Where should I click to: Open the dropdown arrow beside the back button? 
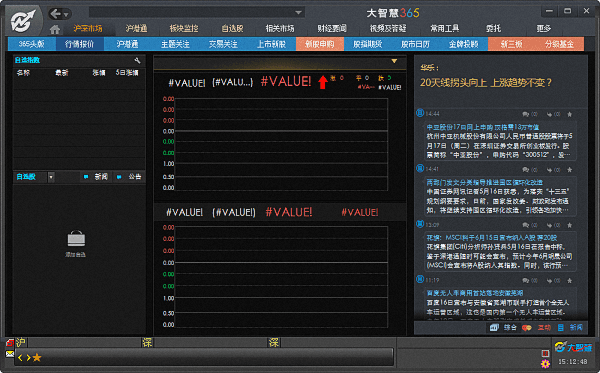66,15
